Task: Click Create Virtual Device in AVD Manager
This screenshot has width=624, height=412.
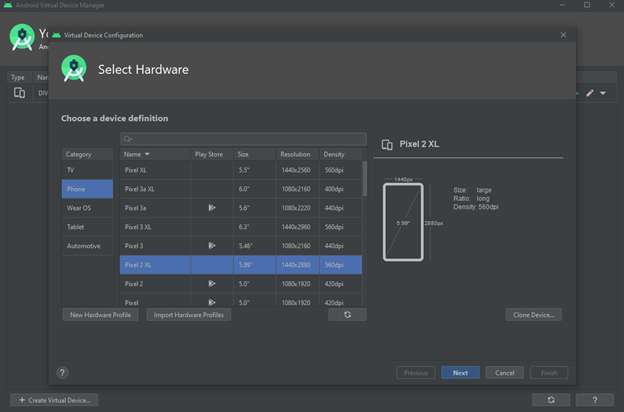Action: pos(55,400)
